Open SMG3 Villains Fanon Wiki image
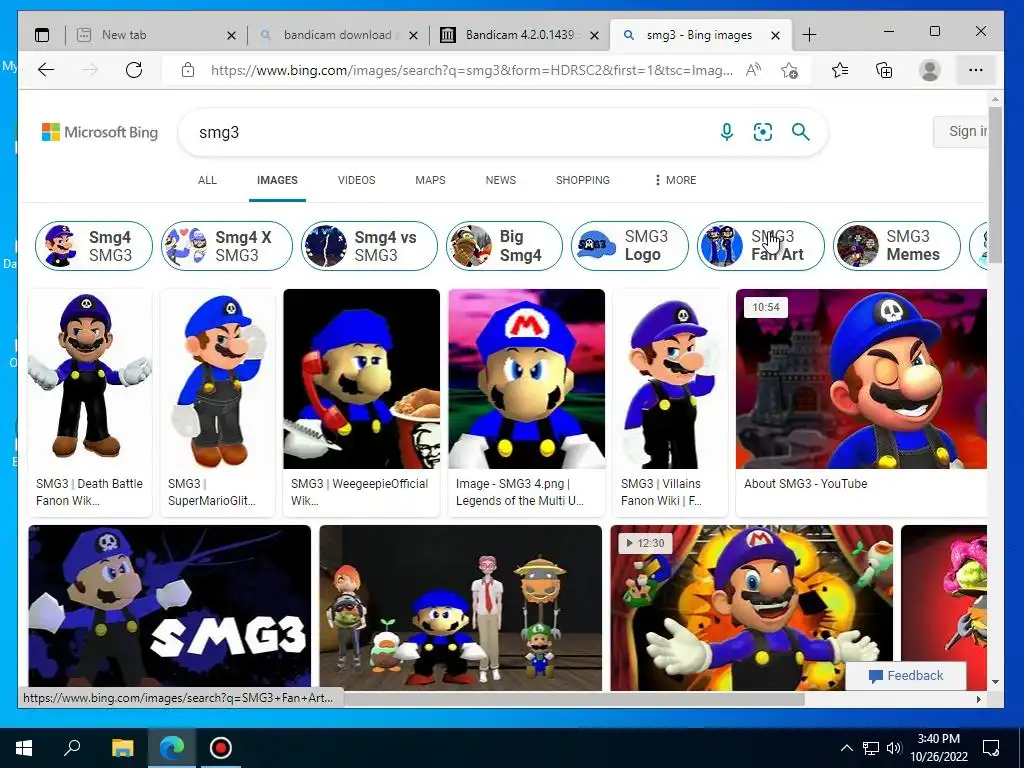Viewport: 1024px width, 768px height. [x=671, y=379]
